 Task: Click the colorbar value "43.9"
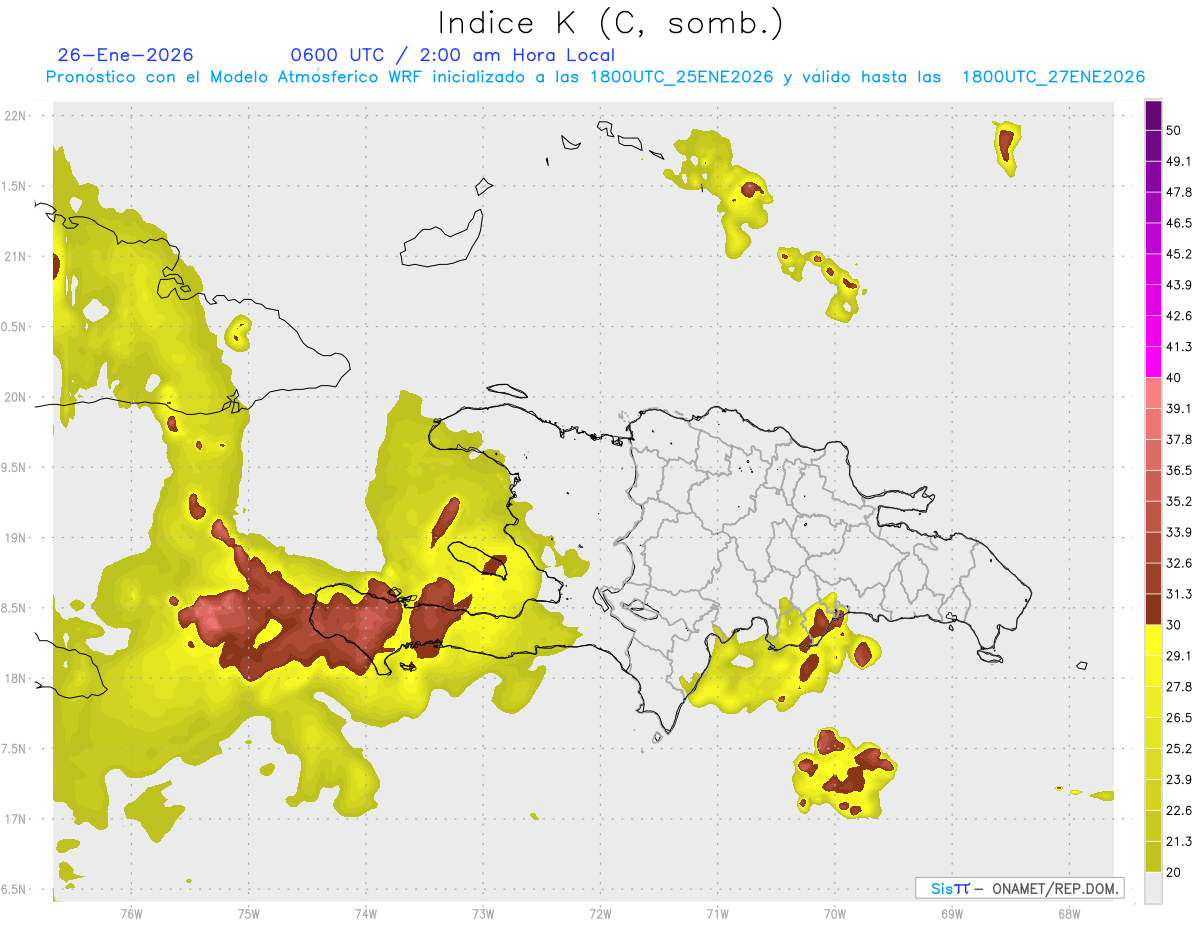1179,285
